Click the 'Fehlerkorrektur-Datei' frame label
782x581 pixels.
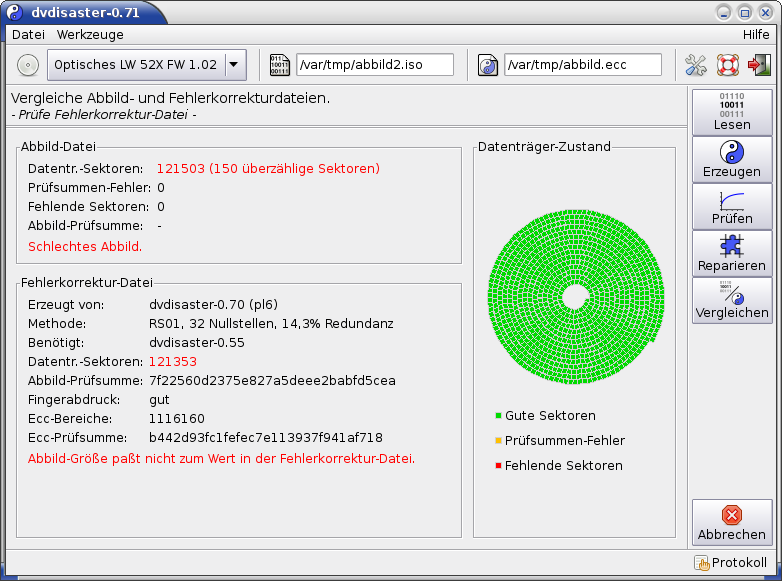click(x=87, y=283)
